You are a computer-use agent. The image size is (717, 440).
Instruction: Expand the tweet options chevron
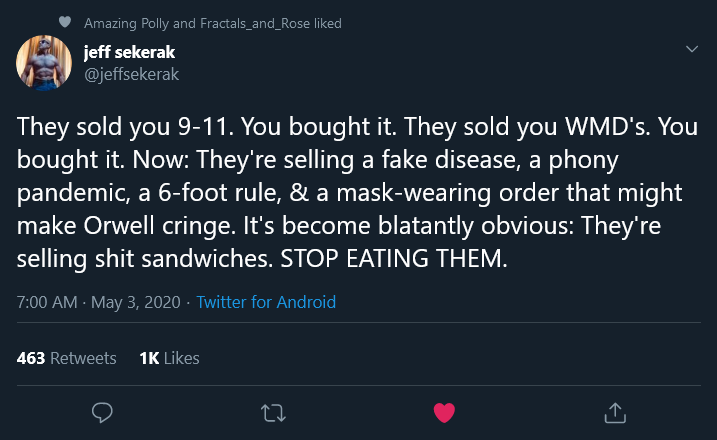click(x=690, y=49)
